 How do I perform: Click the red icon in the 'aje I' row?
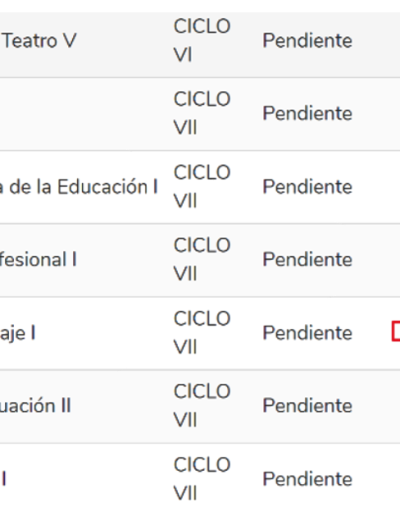point(396,331)
